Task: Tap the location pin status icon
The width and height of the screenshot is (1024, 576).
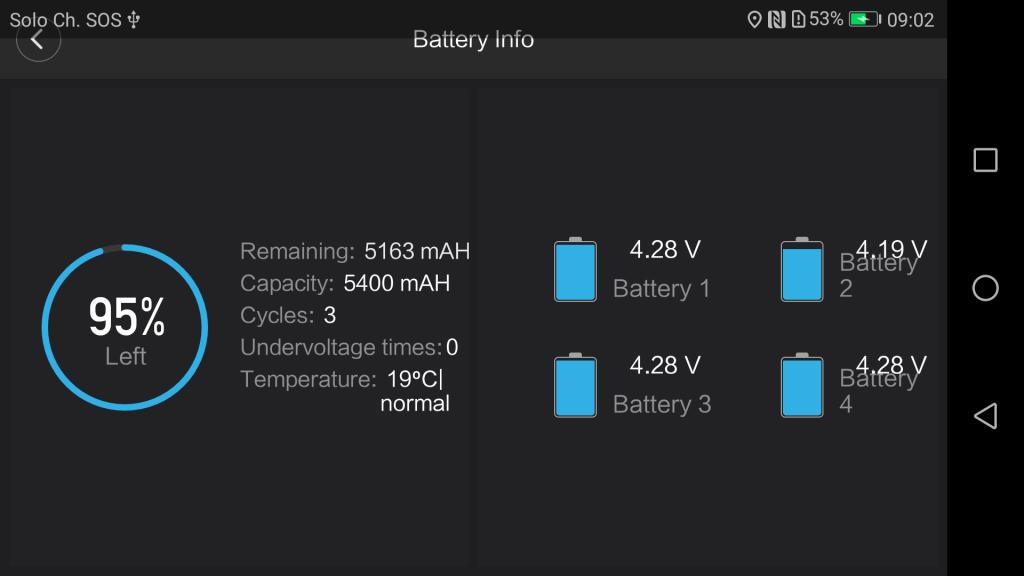Action: tap(754, 20)
